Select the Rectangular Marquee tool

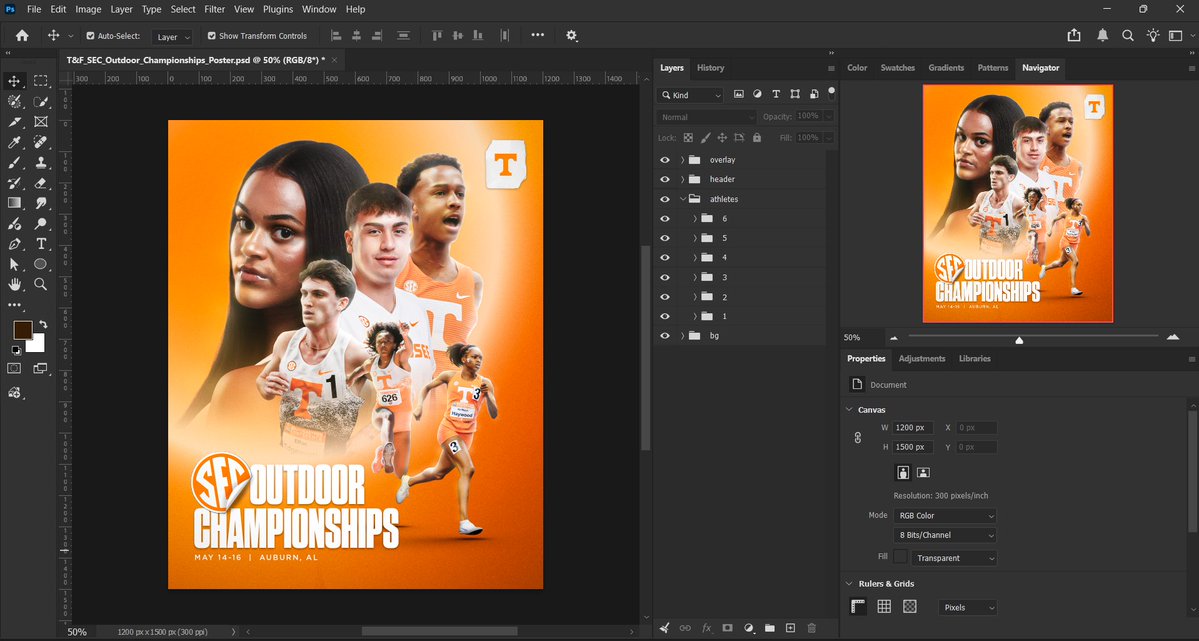(x=41, y=80)
